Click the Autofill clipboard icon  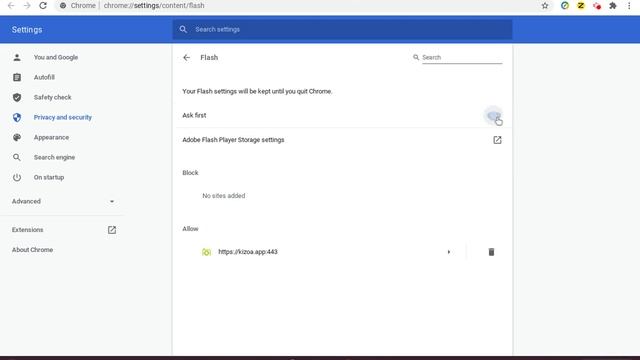pyautogui.click(x=17, y=77)
